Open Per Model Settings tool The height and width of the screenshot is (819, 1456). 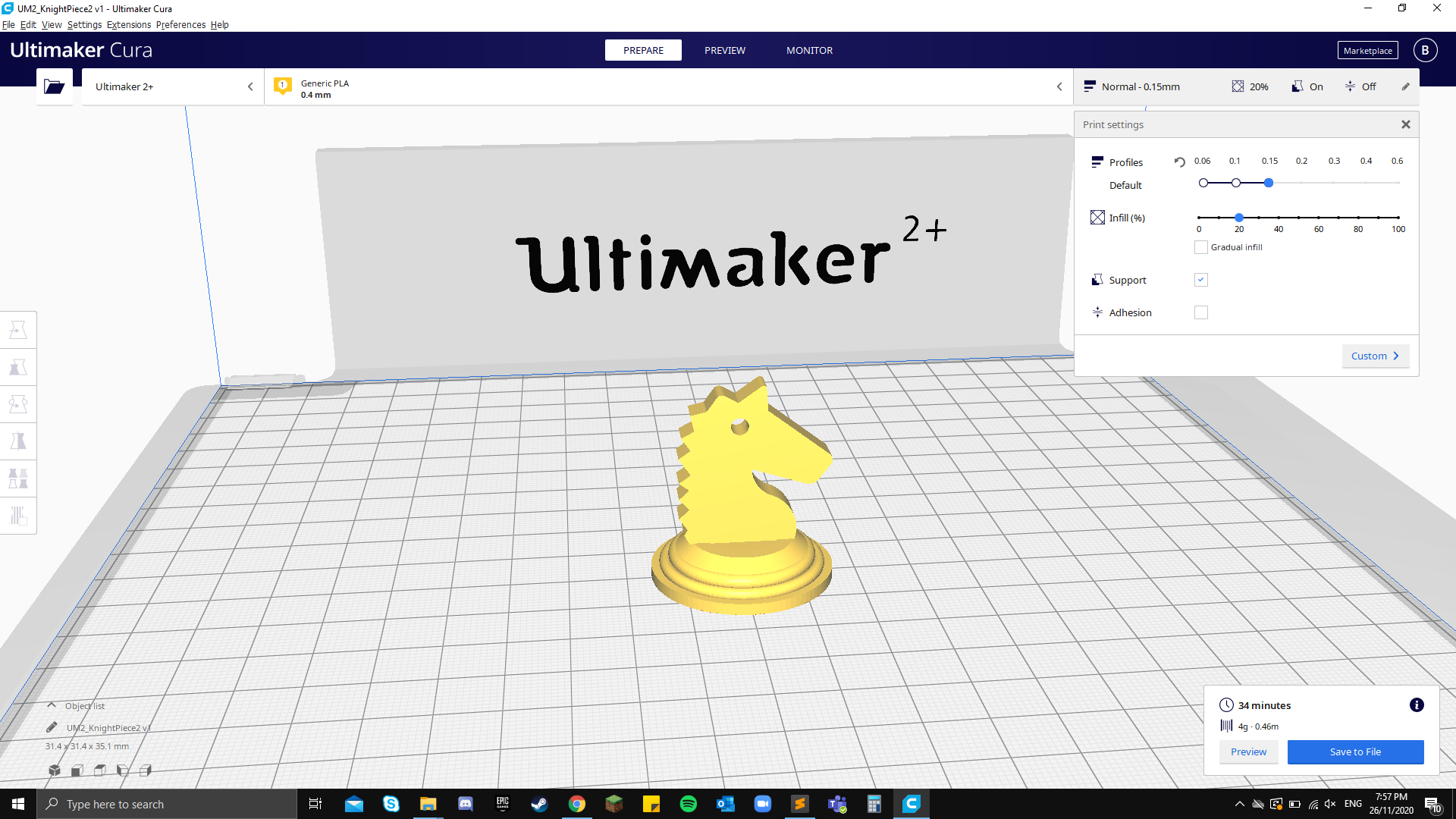pos(18,479)
